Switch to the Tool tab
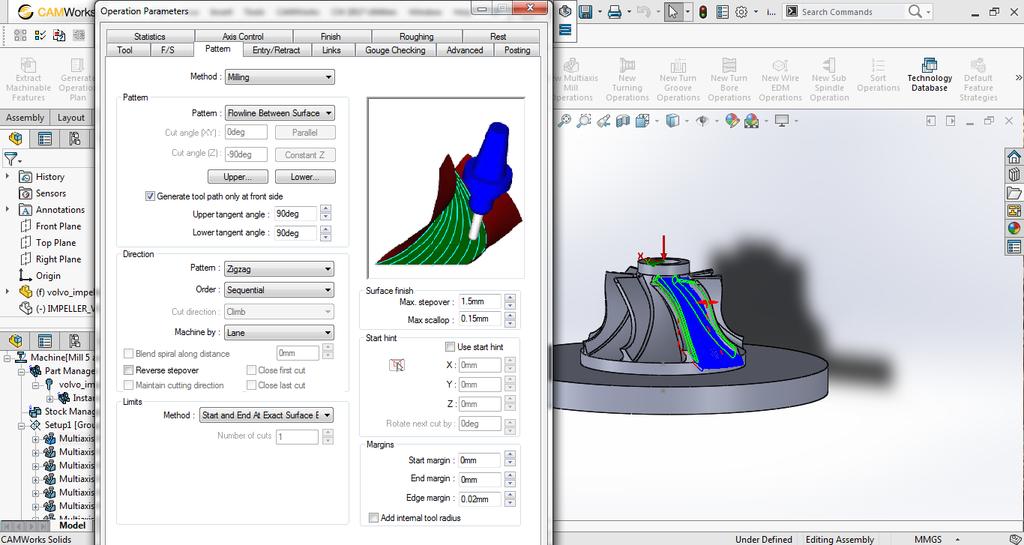Image resolution: width=1024 pixels, height=545 pixels. [x=125, y=50]
